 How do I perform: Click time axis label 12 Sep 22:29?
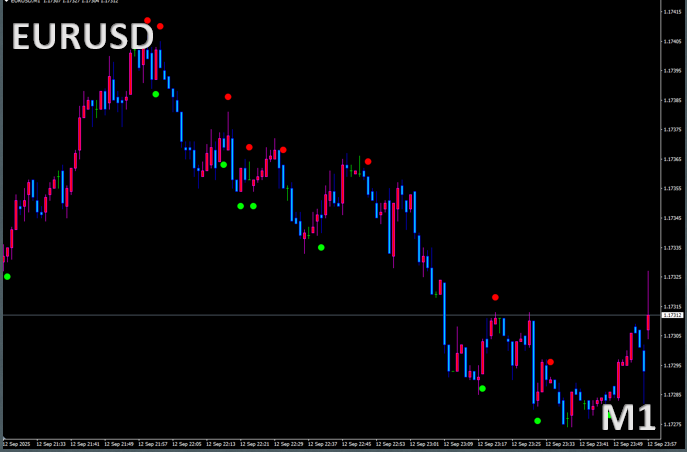[289, 444]
